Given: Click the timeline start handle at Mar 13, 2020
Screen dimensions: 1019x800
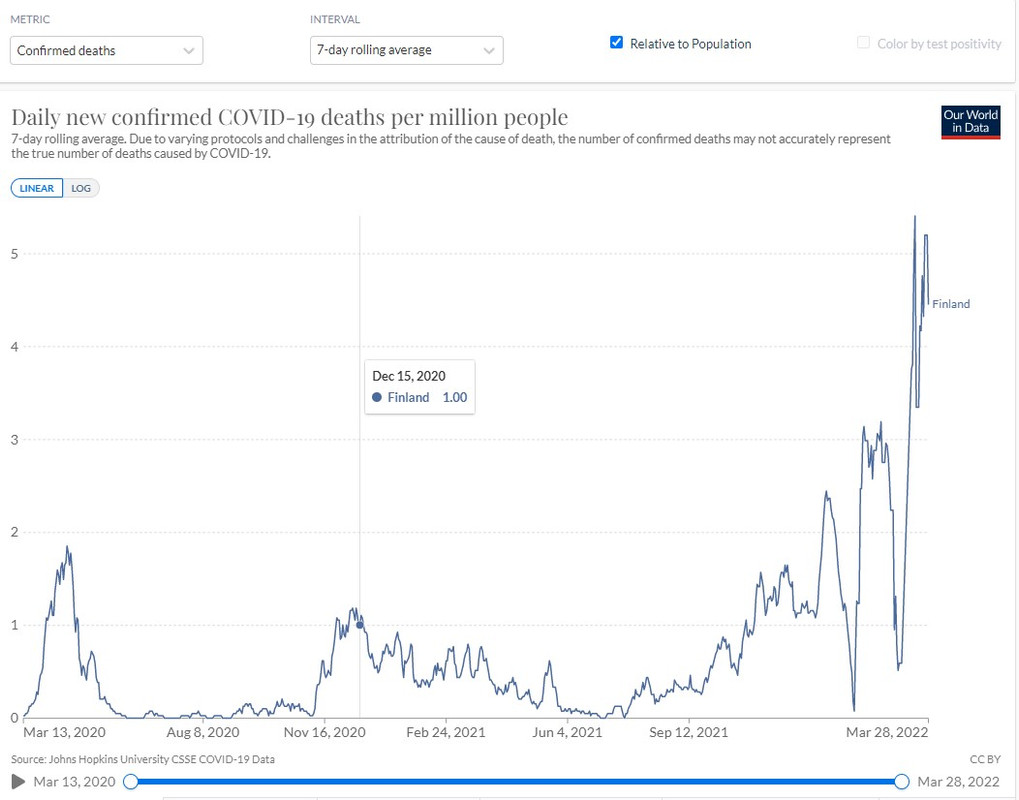Looking at the screenshot, I should tap(131, 781).
